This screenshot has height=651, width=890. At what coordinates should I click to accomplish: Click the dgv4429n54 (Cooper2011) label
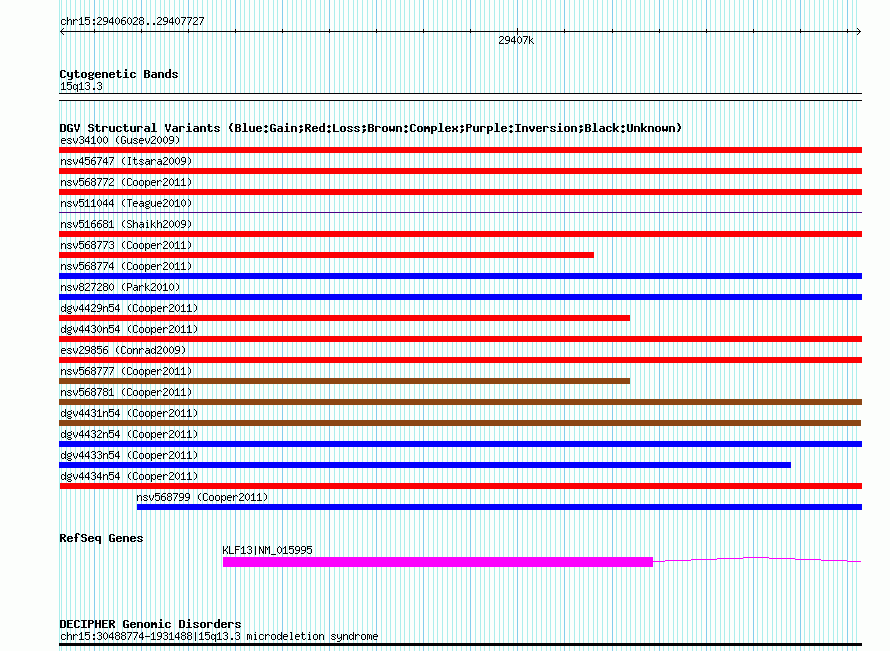coord(129,308)
